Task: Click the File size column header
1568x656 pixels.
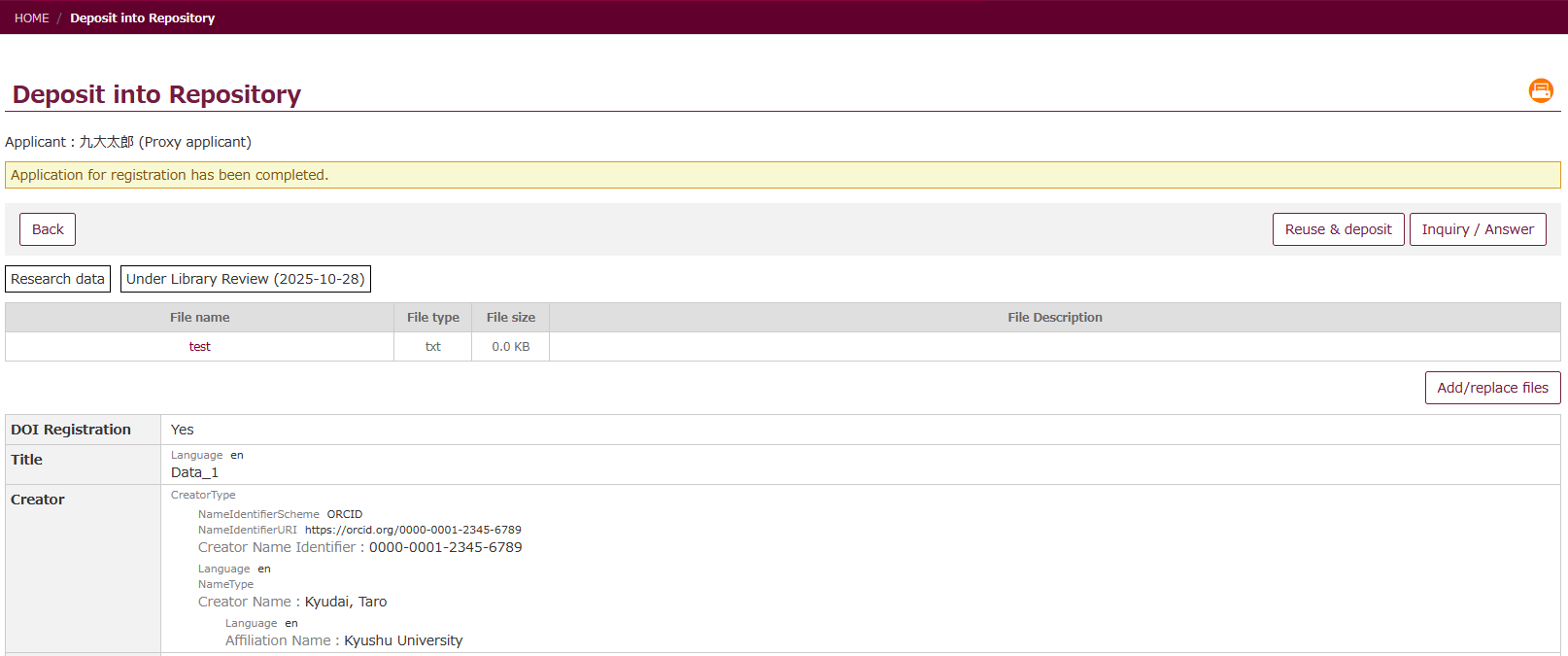Action: tap(510, 318)
